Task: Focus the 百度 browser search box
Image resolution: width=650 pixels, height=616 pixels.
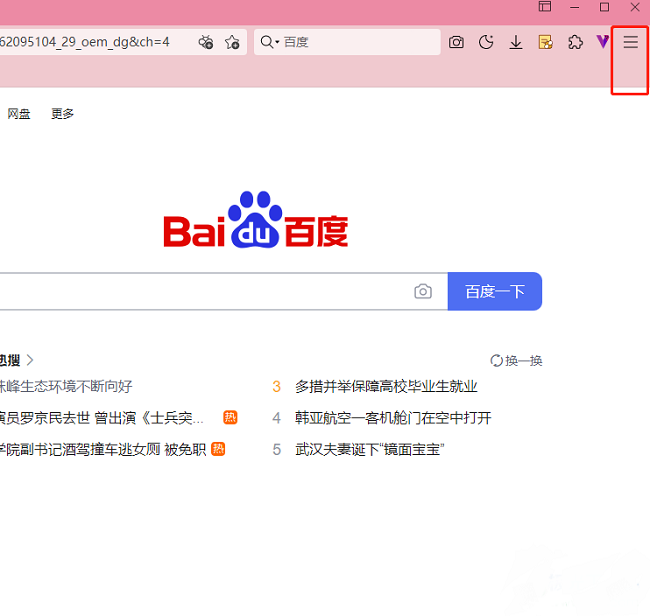Action: point(347,42)
